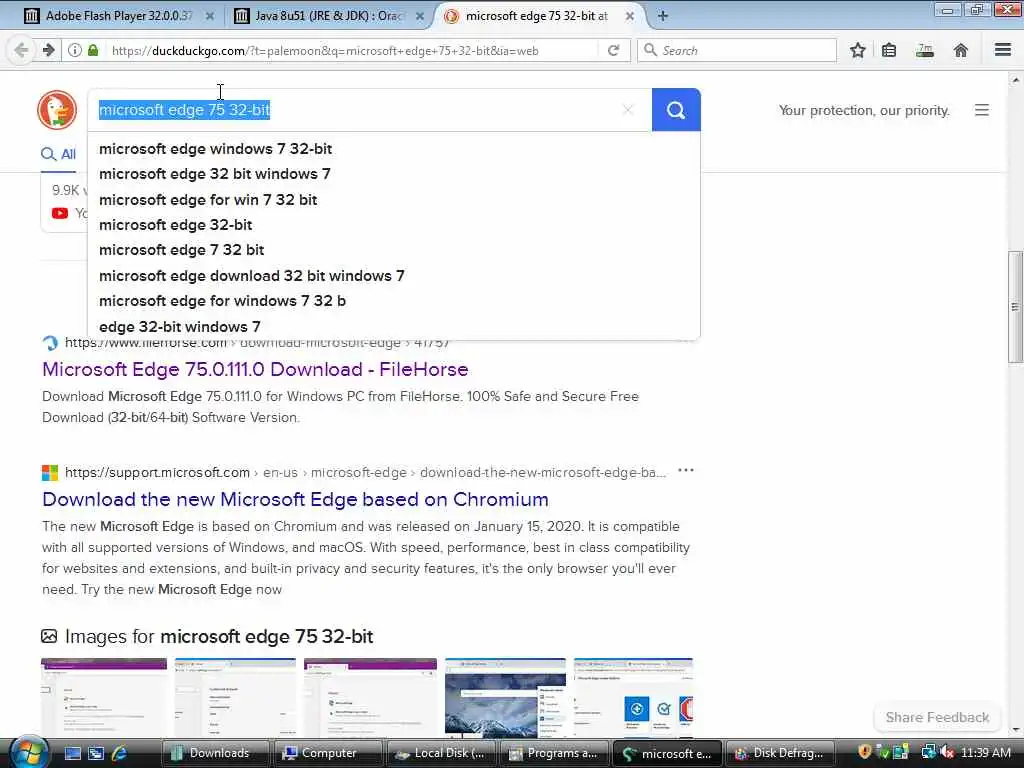Screen dimensions: 1024x768
Task: Clear the DuckDuckGo search box with X
Action: pyautogui.click(x=628, y=110)
